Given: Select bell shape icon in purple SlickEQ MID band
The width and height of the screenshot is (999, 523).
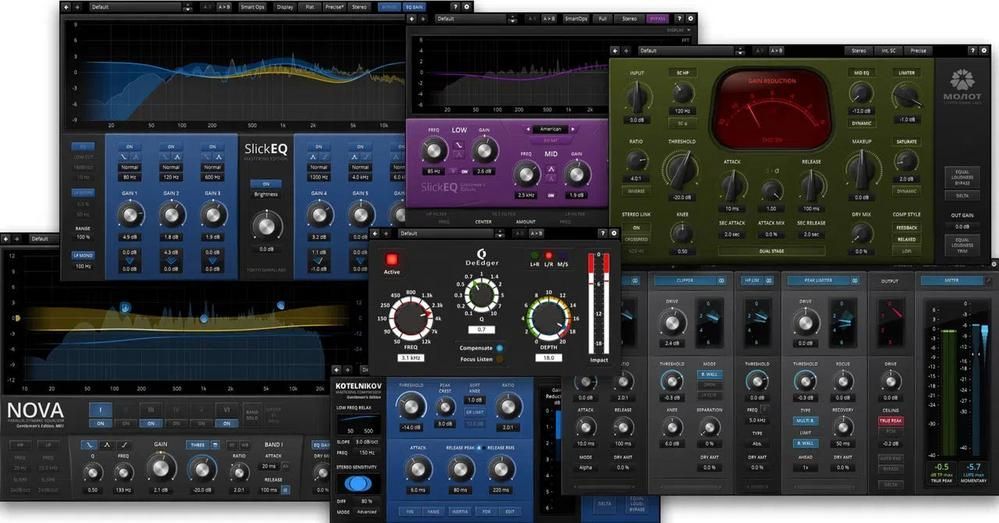Looking at the screenshot, I should [551, 169].
